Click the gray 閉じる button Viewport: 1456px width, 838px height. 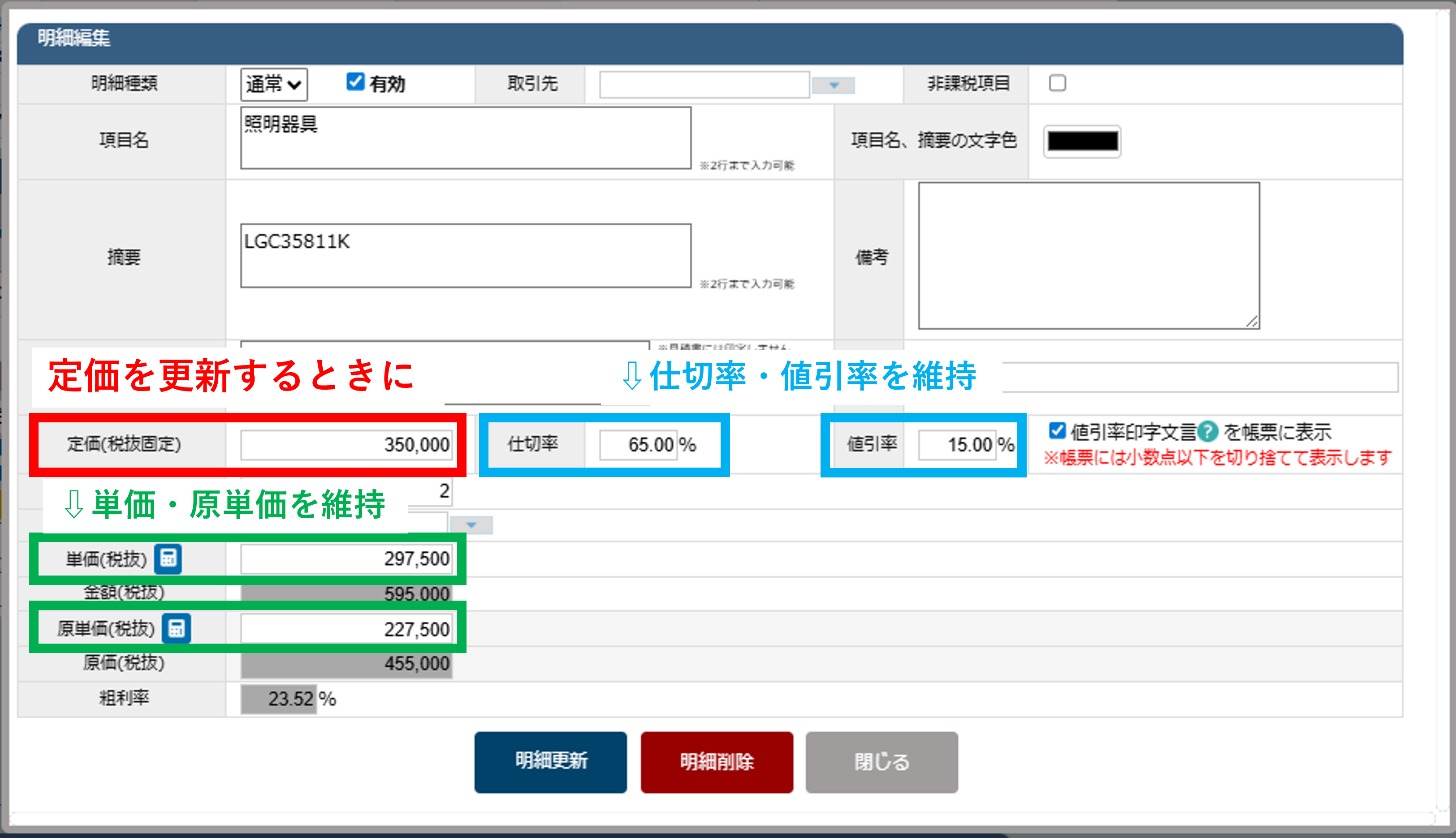point(881,761)
